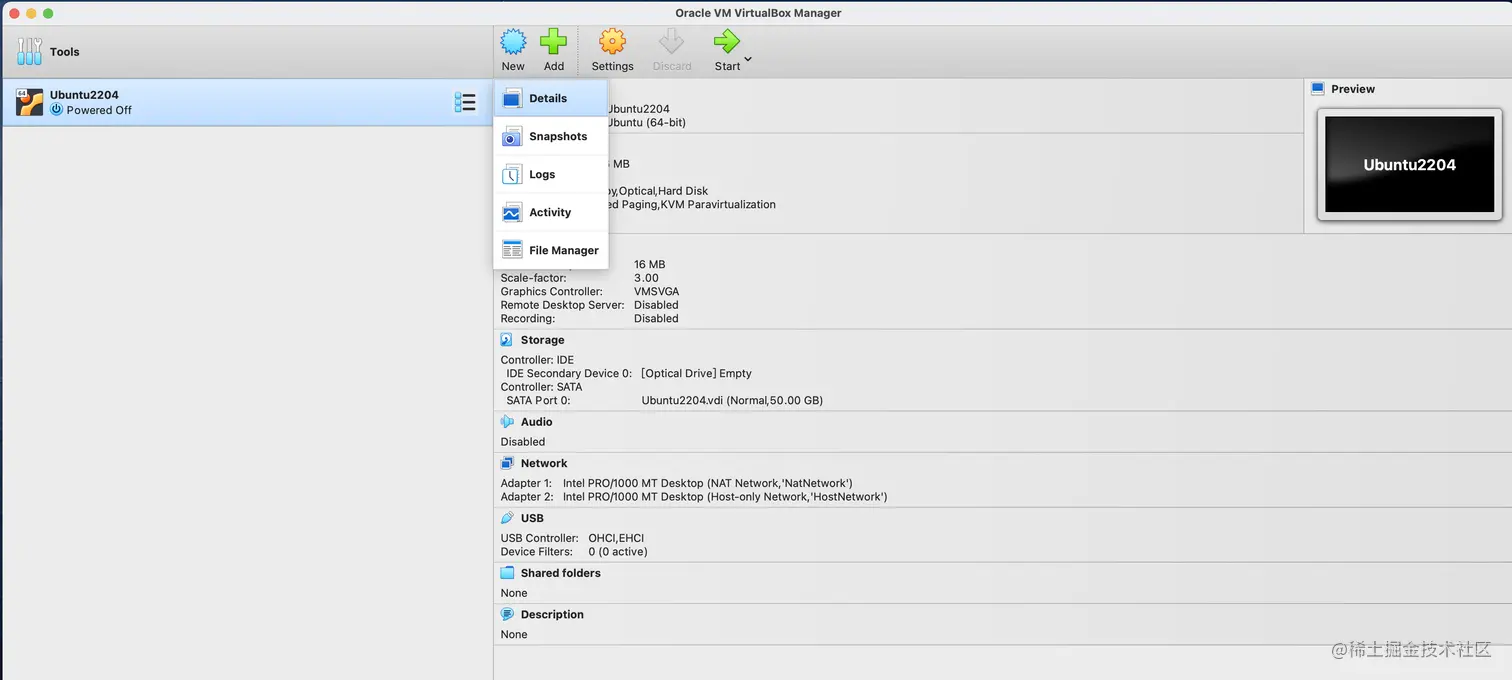
Task: Click the Shared folders folder icon
Action: [507, 573]
